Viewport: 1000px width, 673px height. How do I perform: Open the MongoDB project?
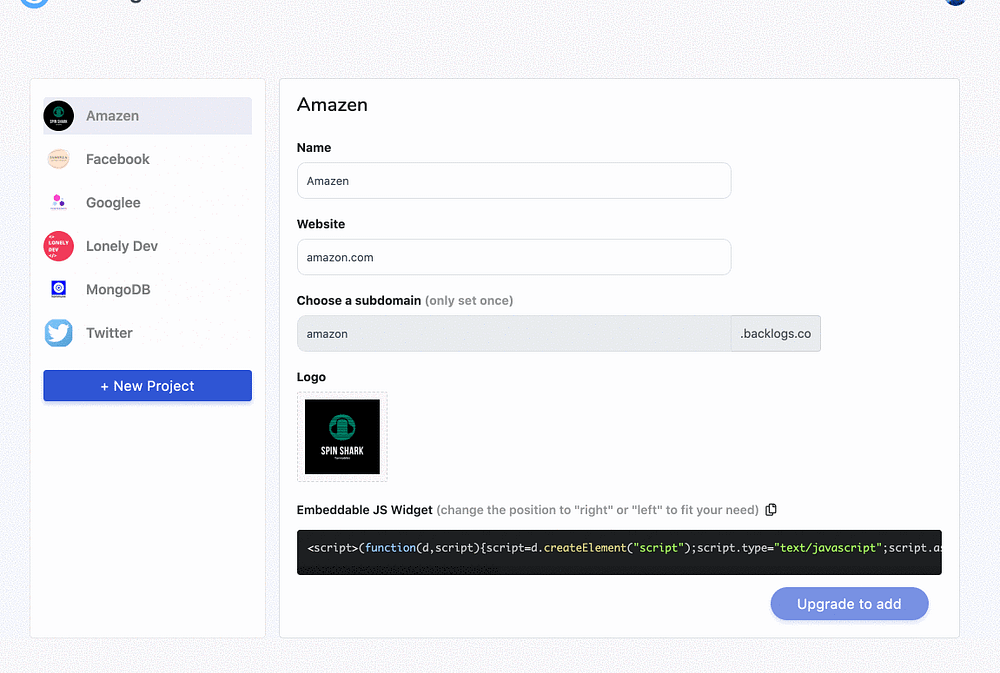(147, 290)
